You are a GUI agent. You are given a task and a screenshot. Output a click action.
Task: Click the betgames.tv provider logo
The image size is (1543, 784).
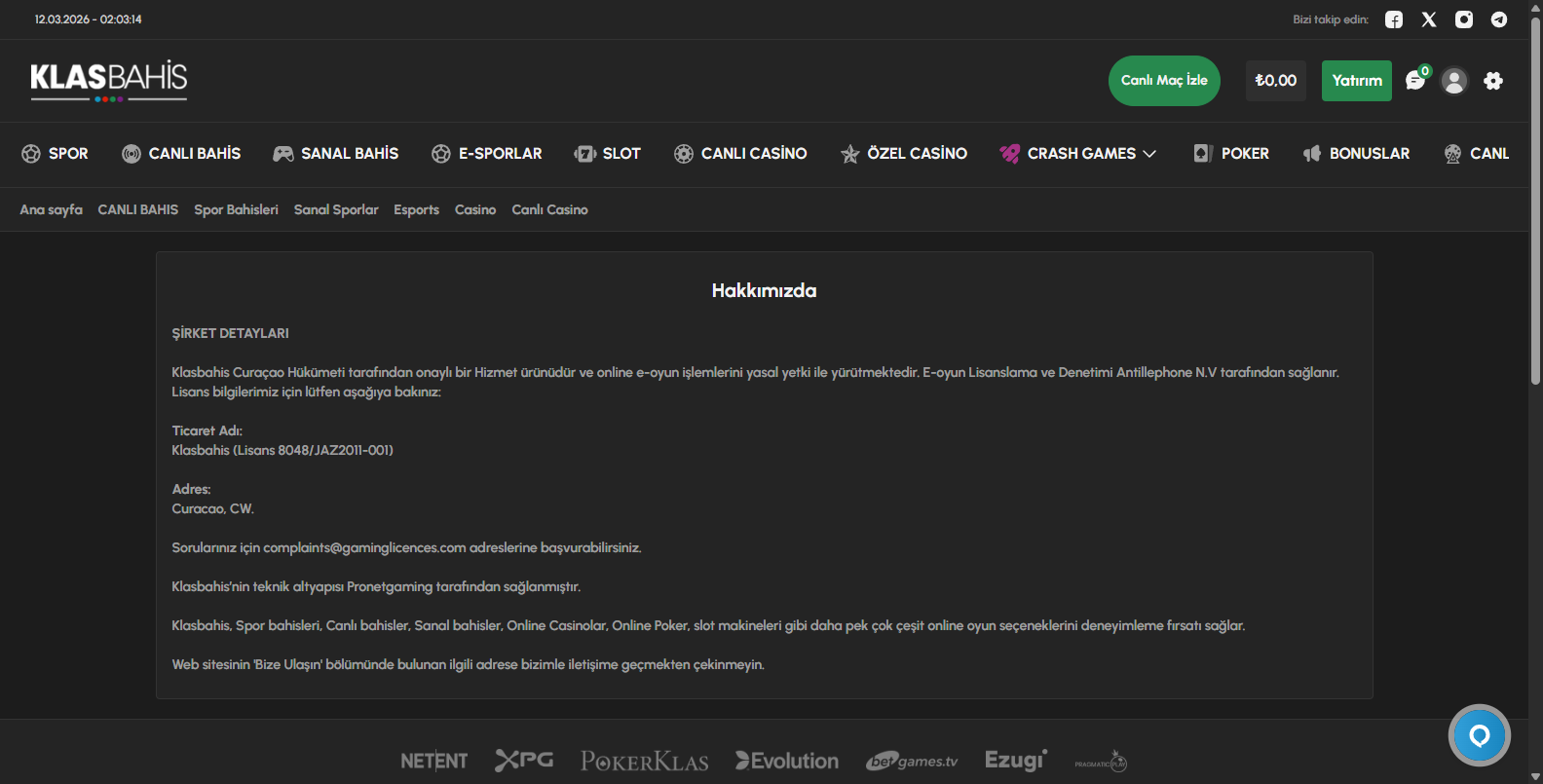pos(913,761)
